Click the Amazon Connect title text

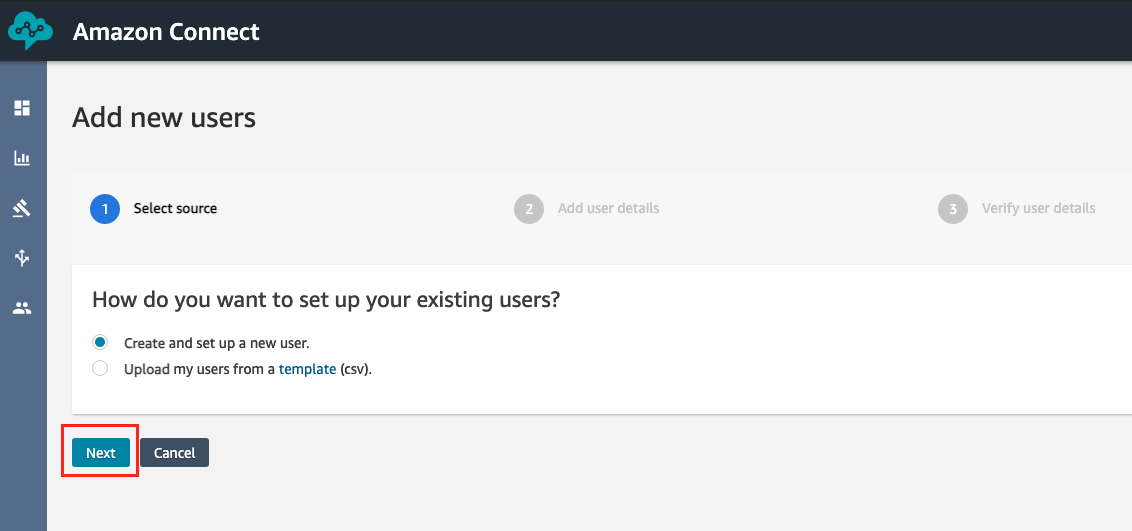pyautogui.click(x=166, y=32)
